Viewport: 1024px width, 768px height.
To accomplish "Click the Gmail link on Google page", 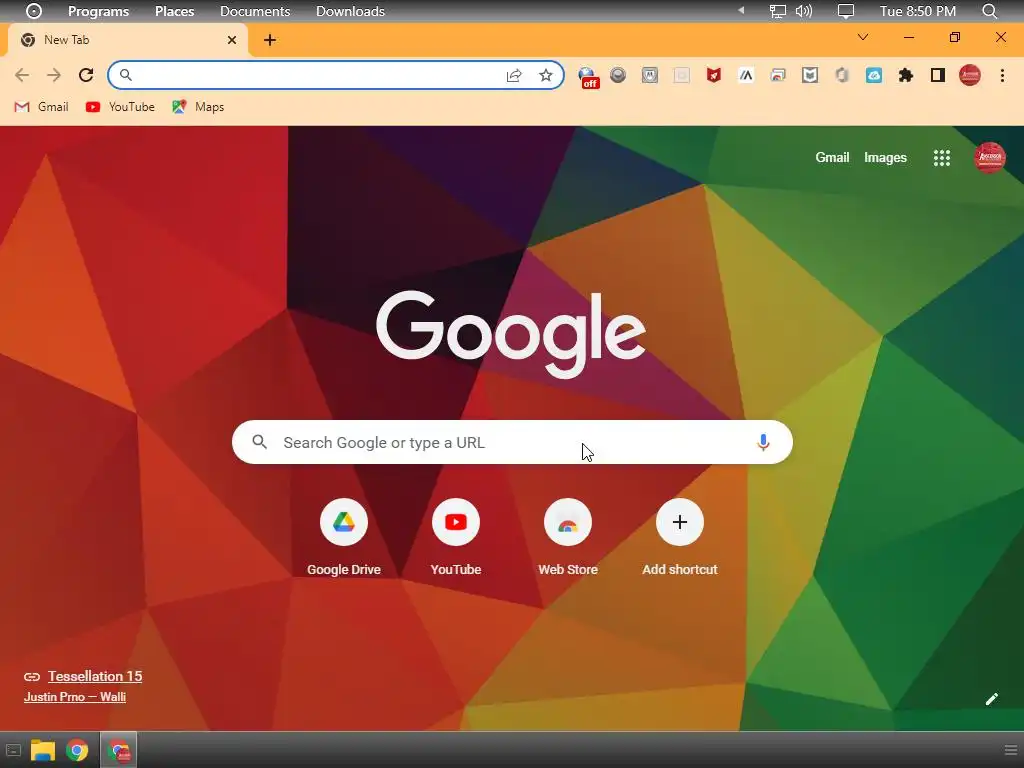I will pyautogui.click(x=832, y=157).
